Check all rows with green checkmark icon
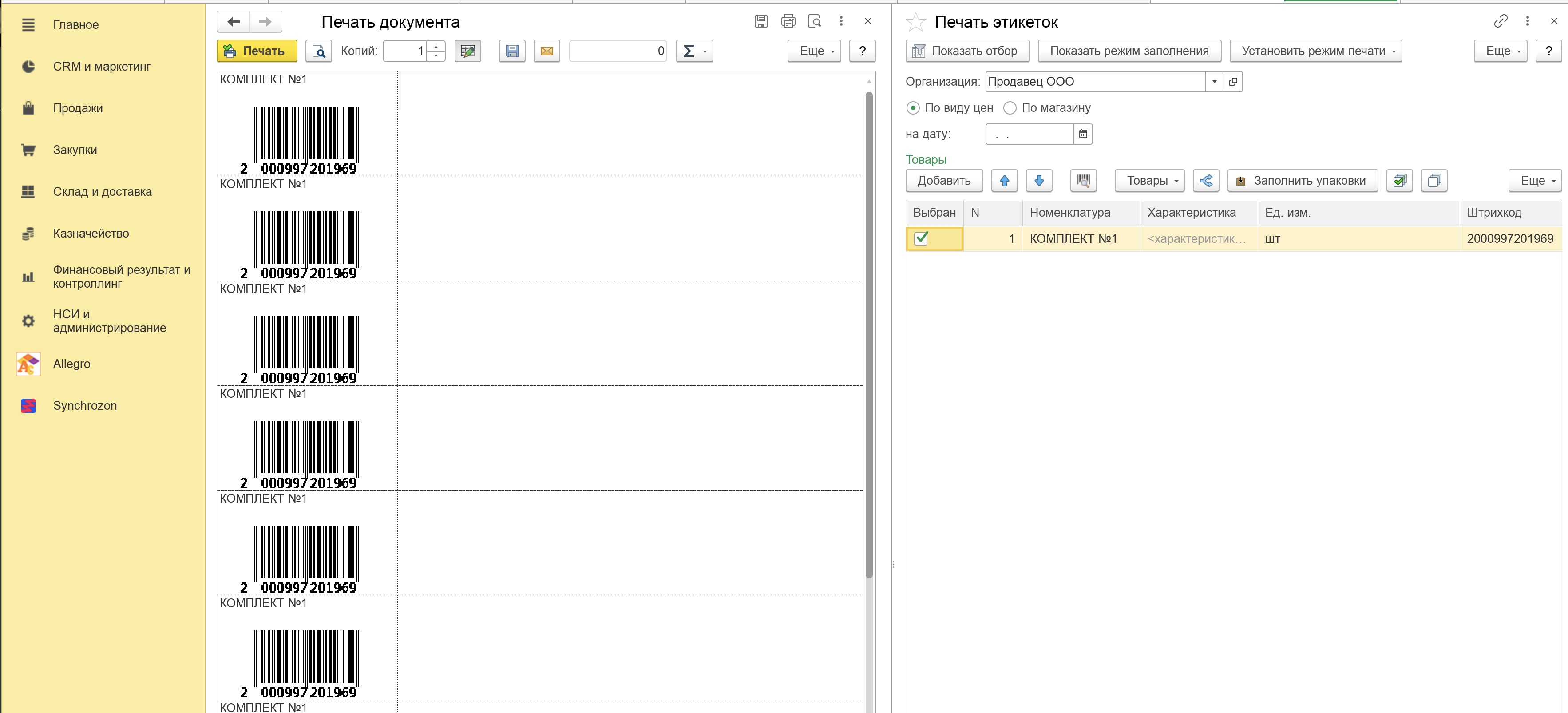 tap(1399, 181)
